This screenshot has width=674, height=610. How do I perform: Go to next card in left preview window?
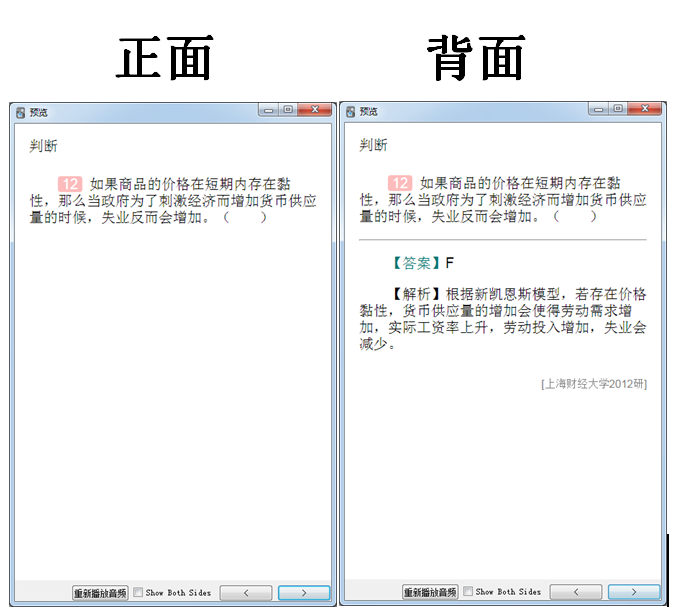(304, 593)
